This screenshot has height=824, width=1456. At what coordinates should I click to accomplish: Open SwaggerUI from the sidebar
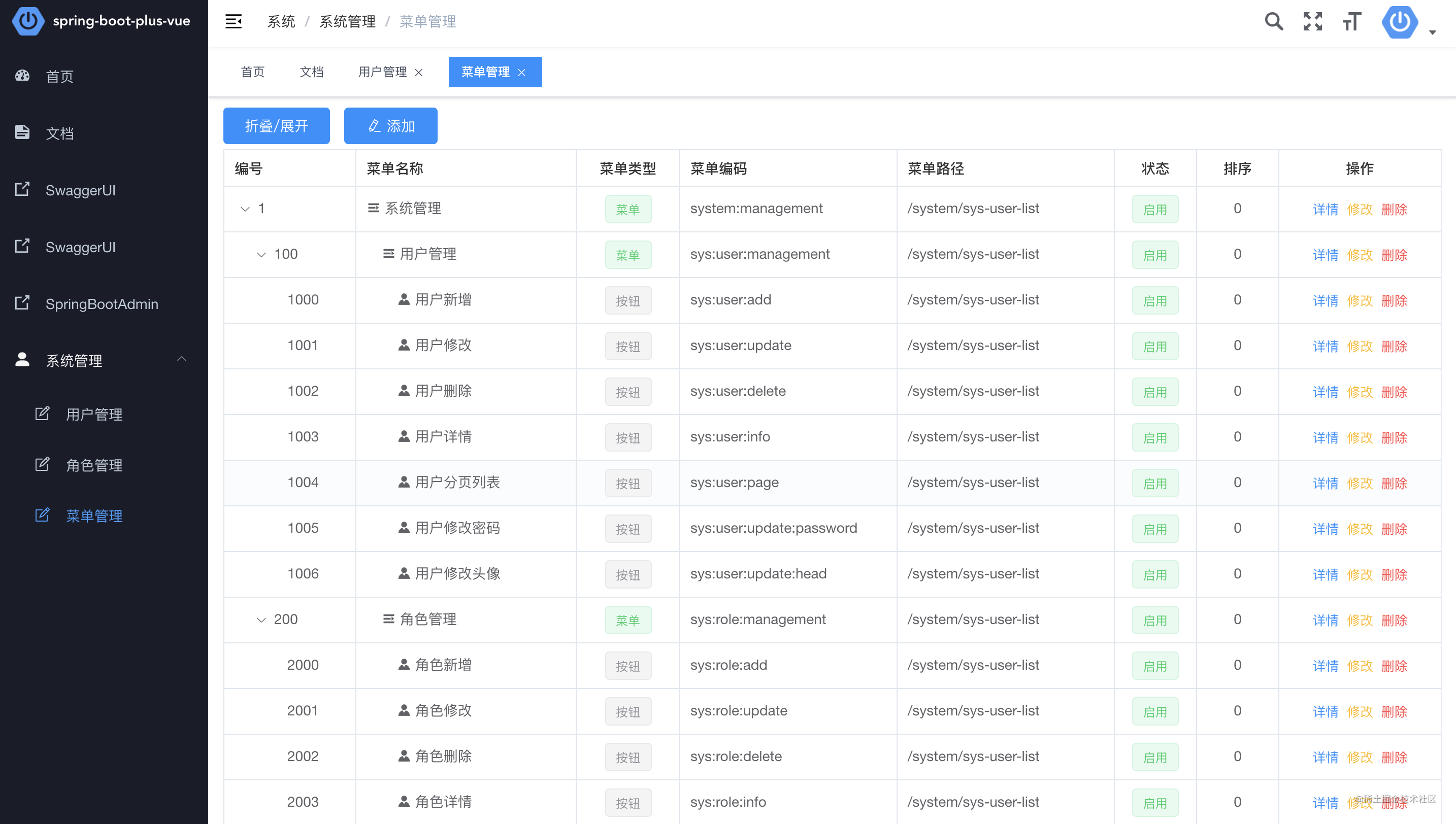point(80,190)
